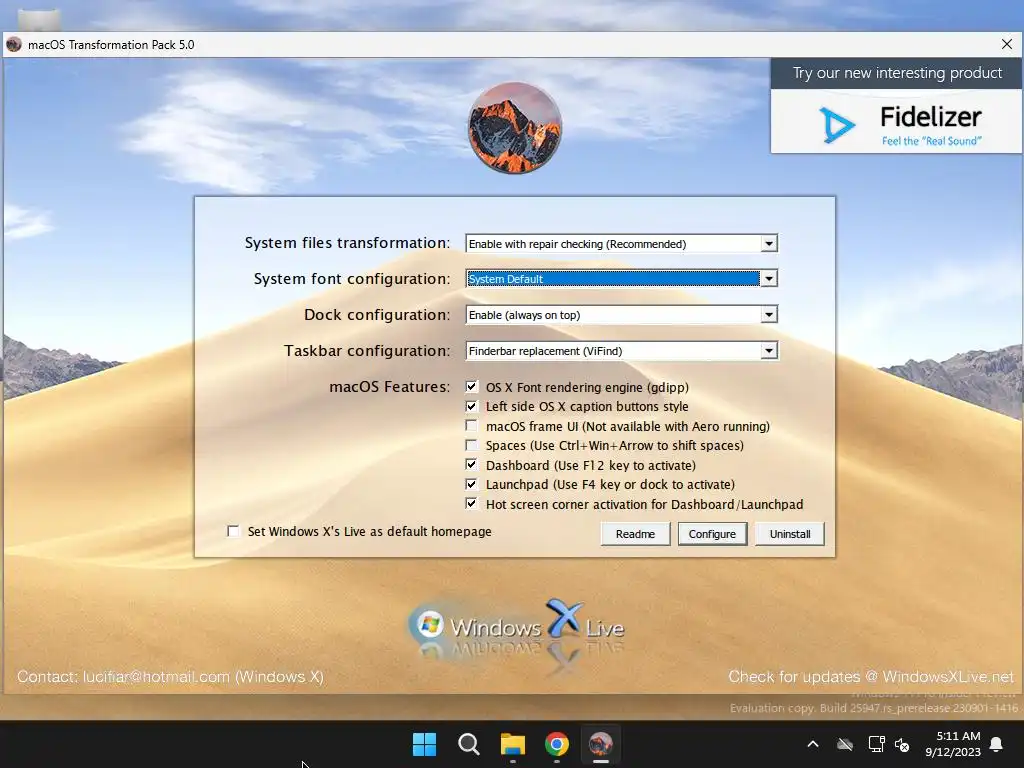This screenshot has width=1024, height=768.
Task: Toggle Dashboard (F12) checkbox
Action: pos(472,464)
